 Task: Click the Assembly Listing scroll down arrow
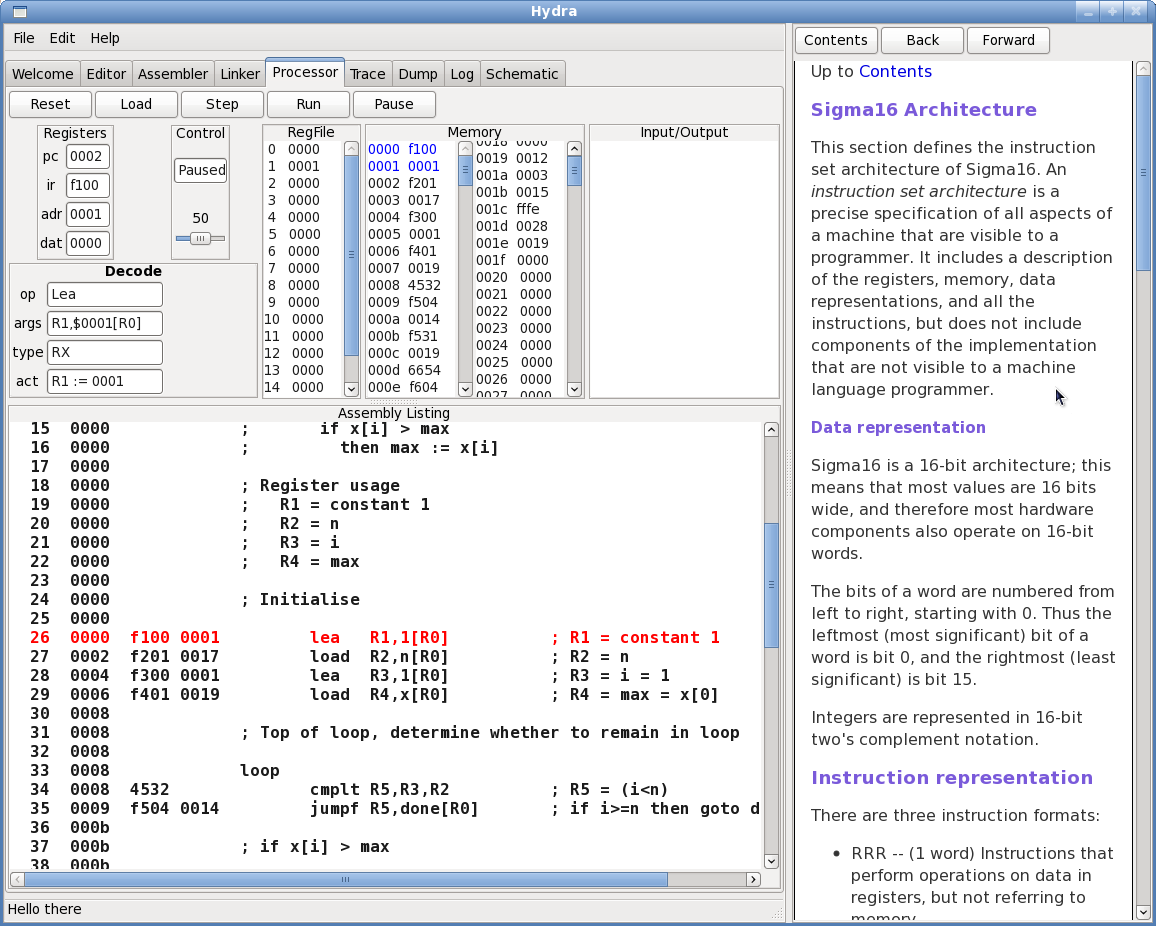point(771,861)
